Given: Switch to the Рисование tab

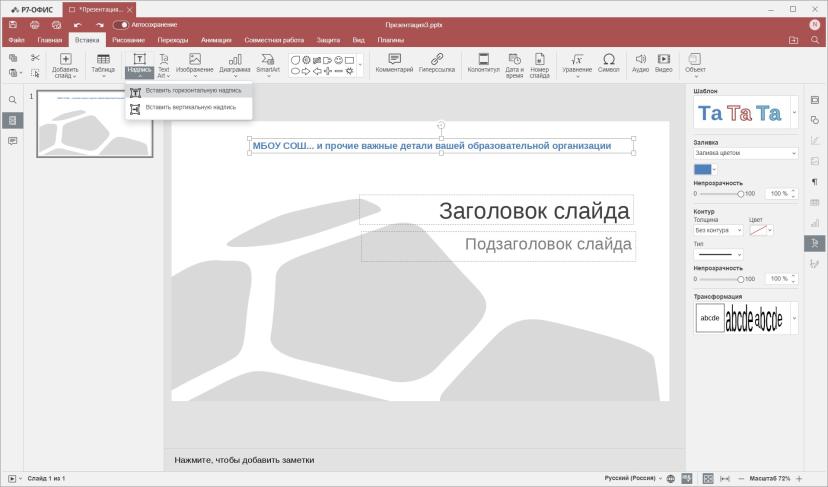Looking at the screenshot, I should tap(128, 40).
